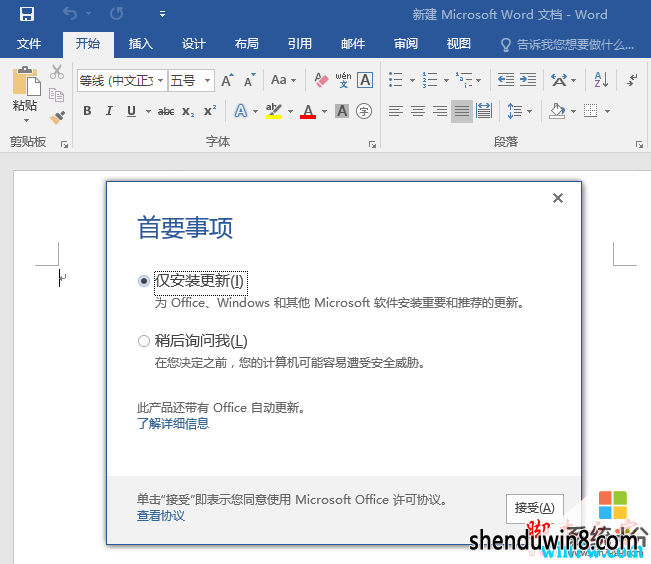Click the Character Shading icon

342,111
